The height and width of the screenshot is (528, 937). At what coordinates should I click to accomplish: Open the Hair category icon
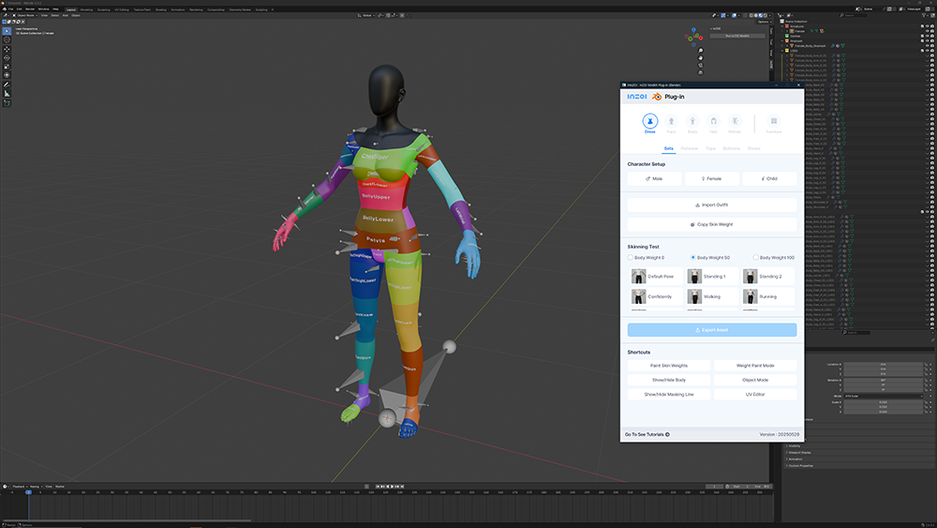coord(713,122)
